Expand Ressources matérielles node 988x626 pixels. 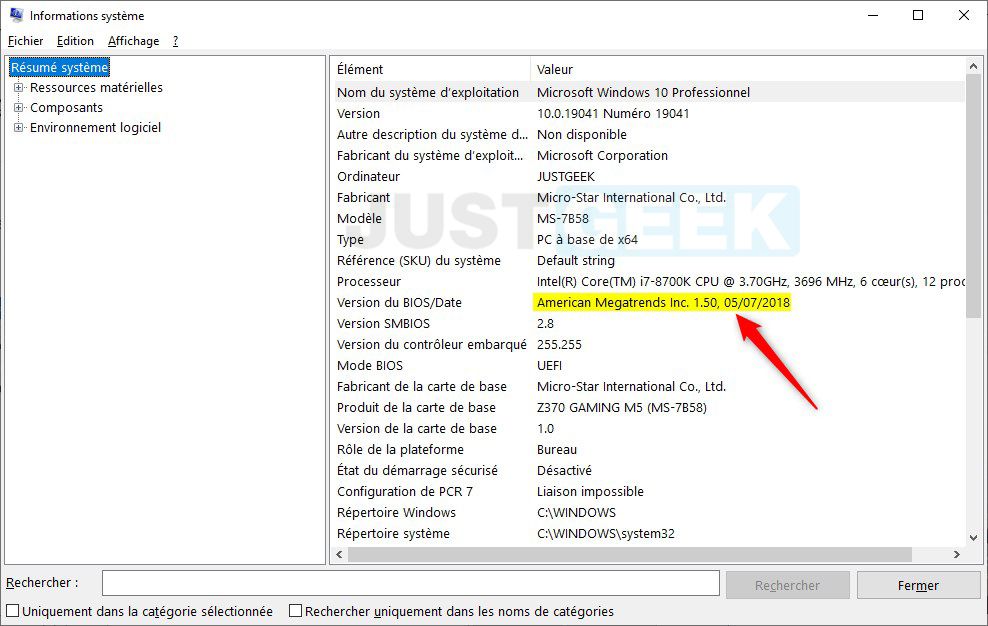click(18, 88)
